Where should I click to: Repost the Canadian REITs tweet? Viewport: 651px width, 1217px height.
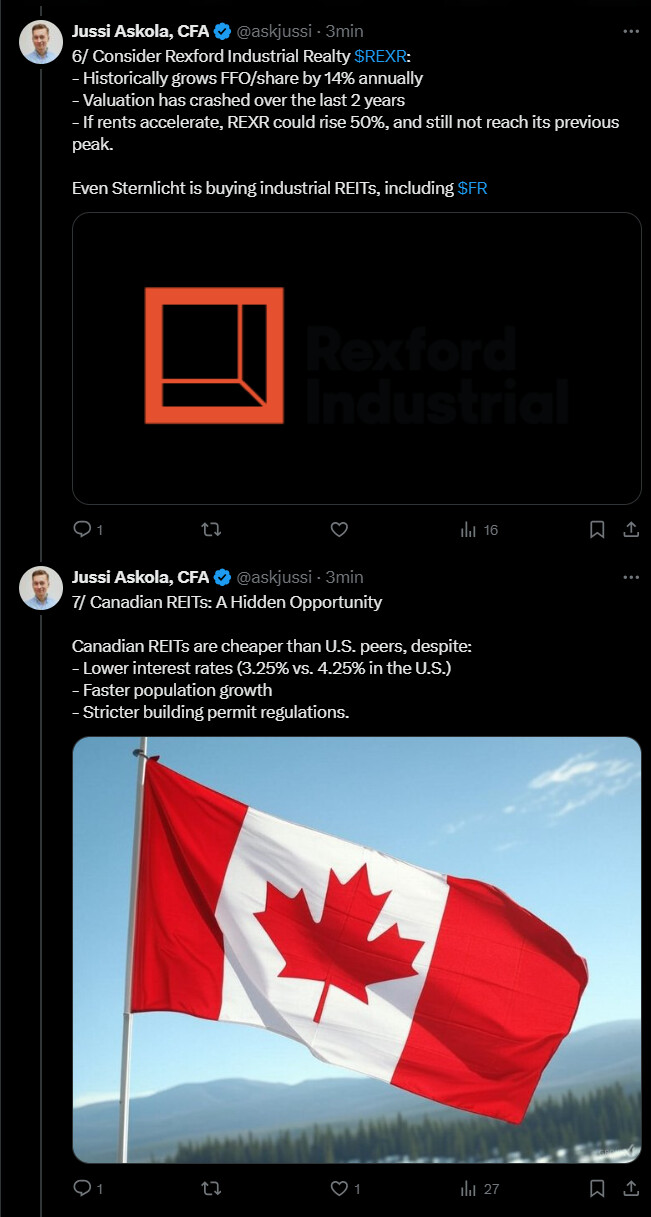point(211,1188)
